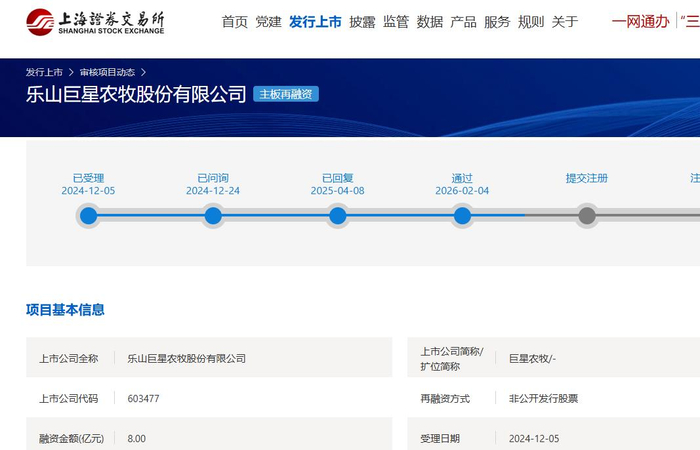The image size is (700, 450).
Task: Click the 受理日期 value 2024-12-05
Action: coord(534,439)
